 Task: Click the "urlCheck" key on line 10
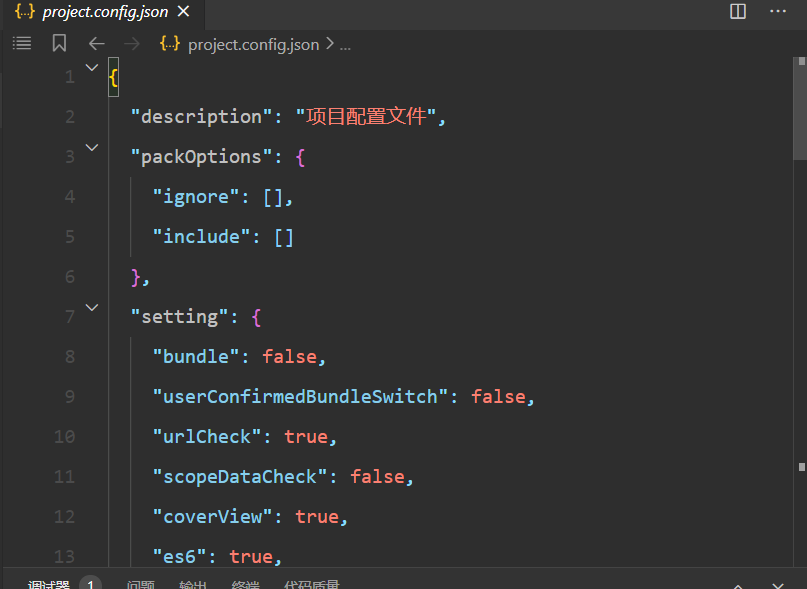(207, 437)
